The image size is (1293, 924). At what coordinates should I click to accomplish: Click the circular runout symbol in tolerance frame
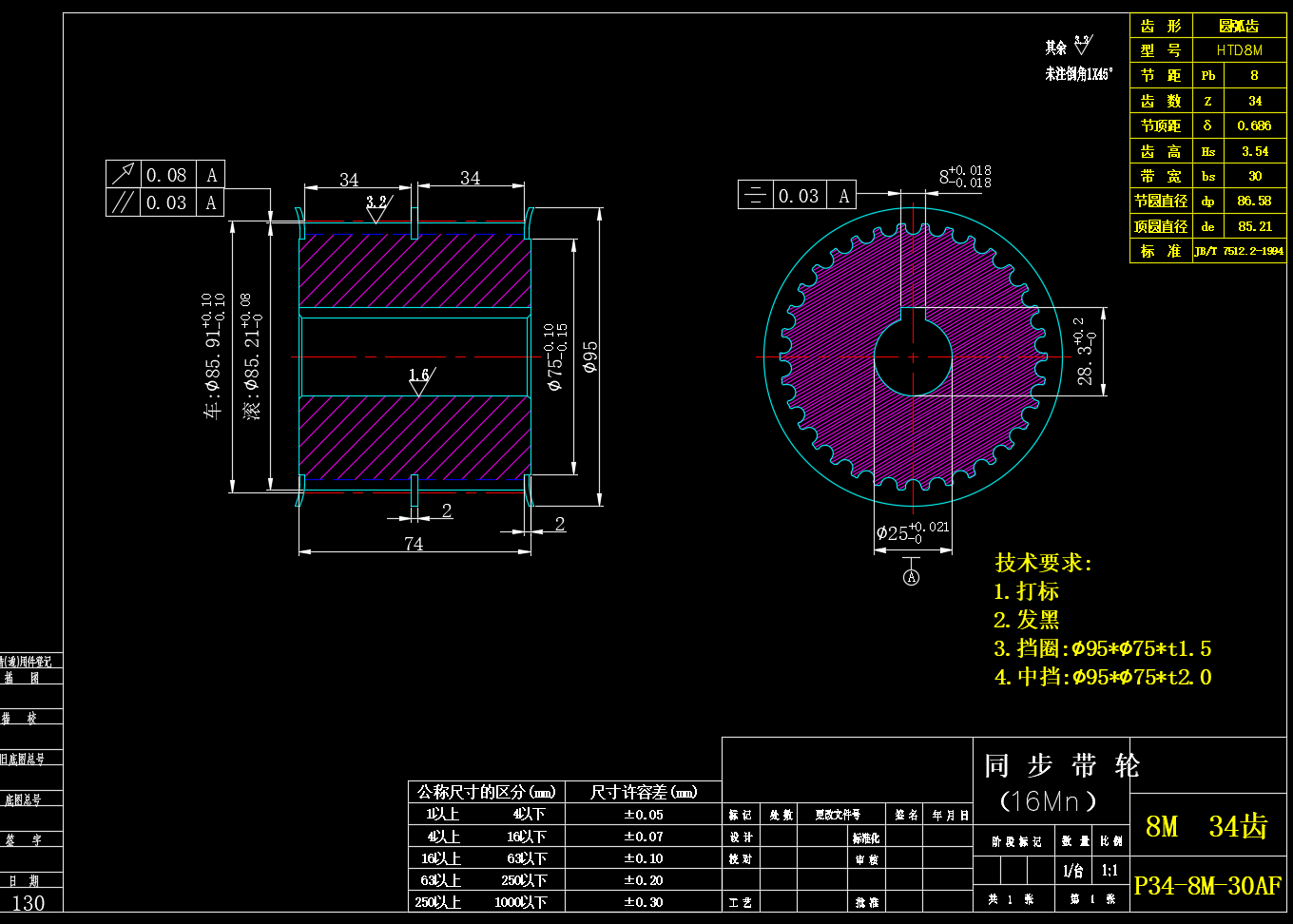123,175
